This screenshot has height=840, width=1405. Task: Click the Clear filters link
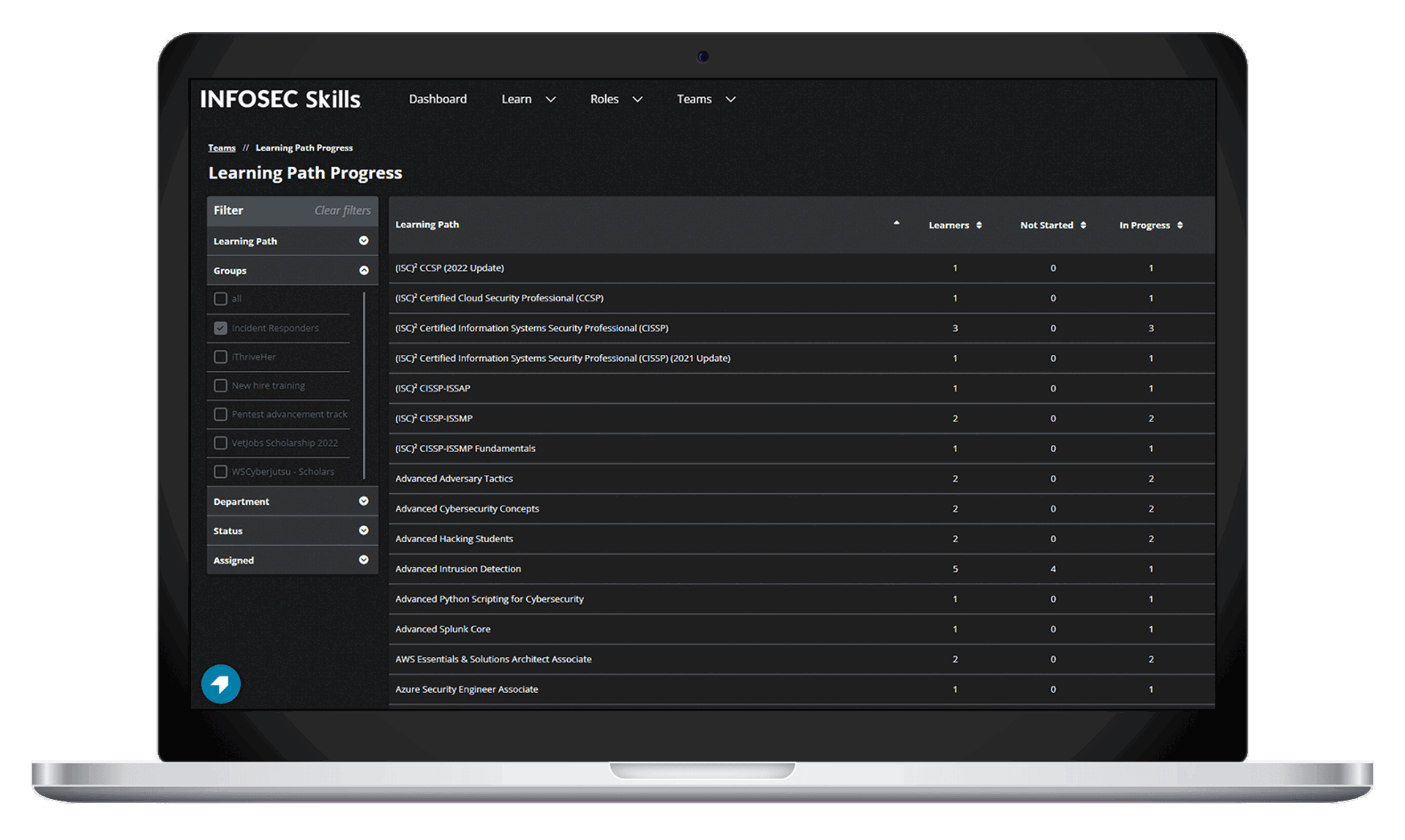tap(342, 211)
